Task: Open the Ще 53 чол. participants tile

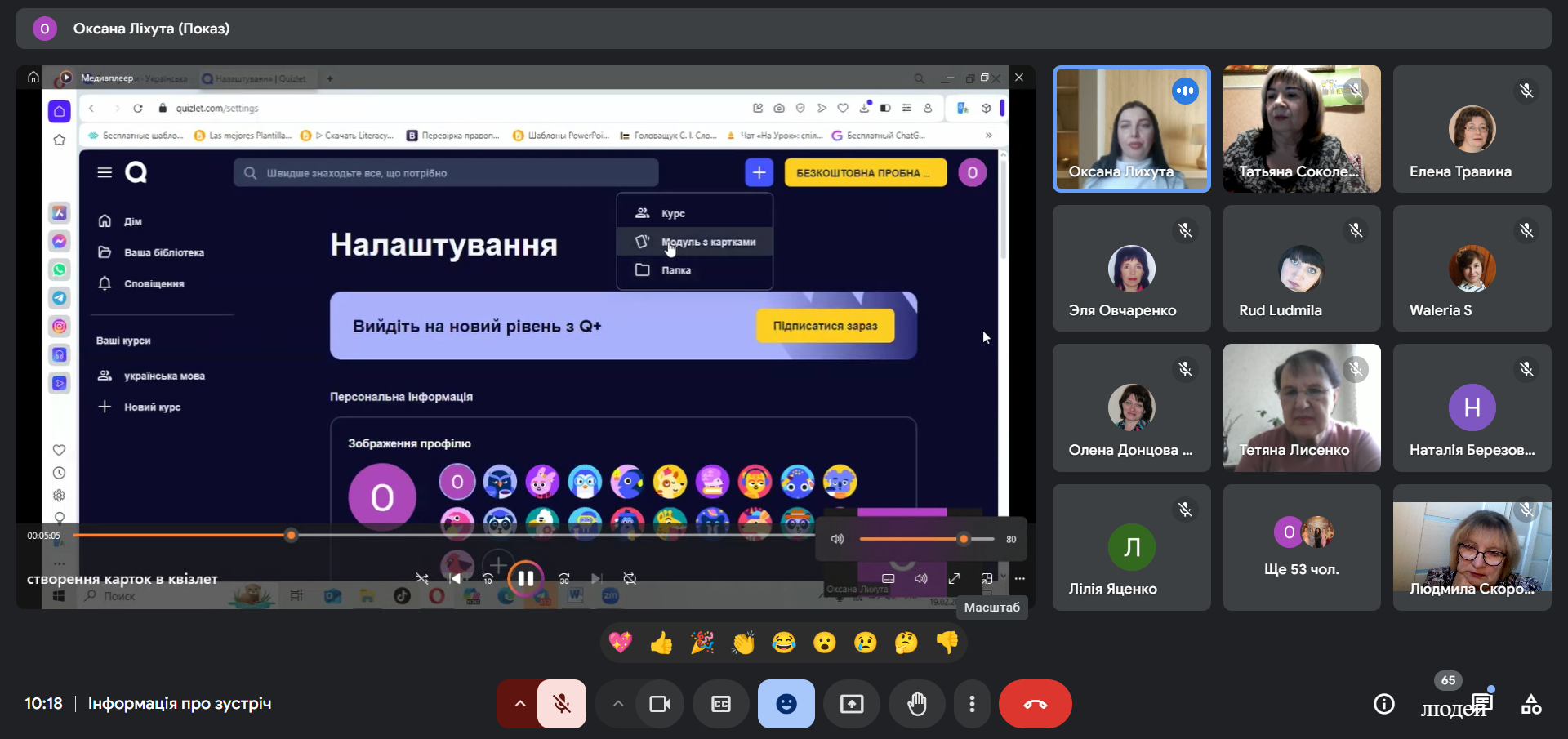Action: click(1302, 547)
